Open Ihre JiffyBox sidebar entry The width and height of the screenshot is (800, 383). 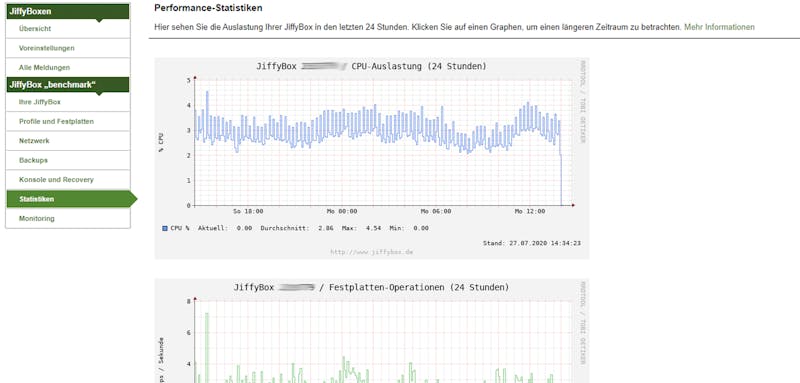click(68, 103)
